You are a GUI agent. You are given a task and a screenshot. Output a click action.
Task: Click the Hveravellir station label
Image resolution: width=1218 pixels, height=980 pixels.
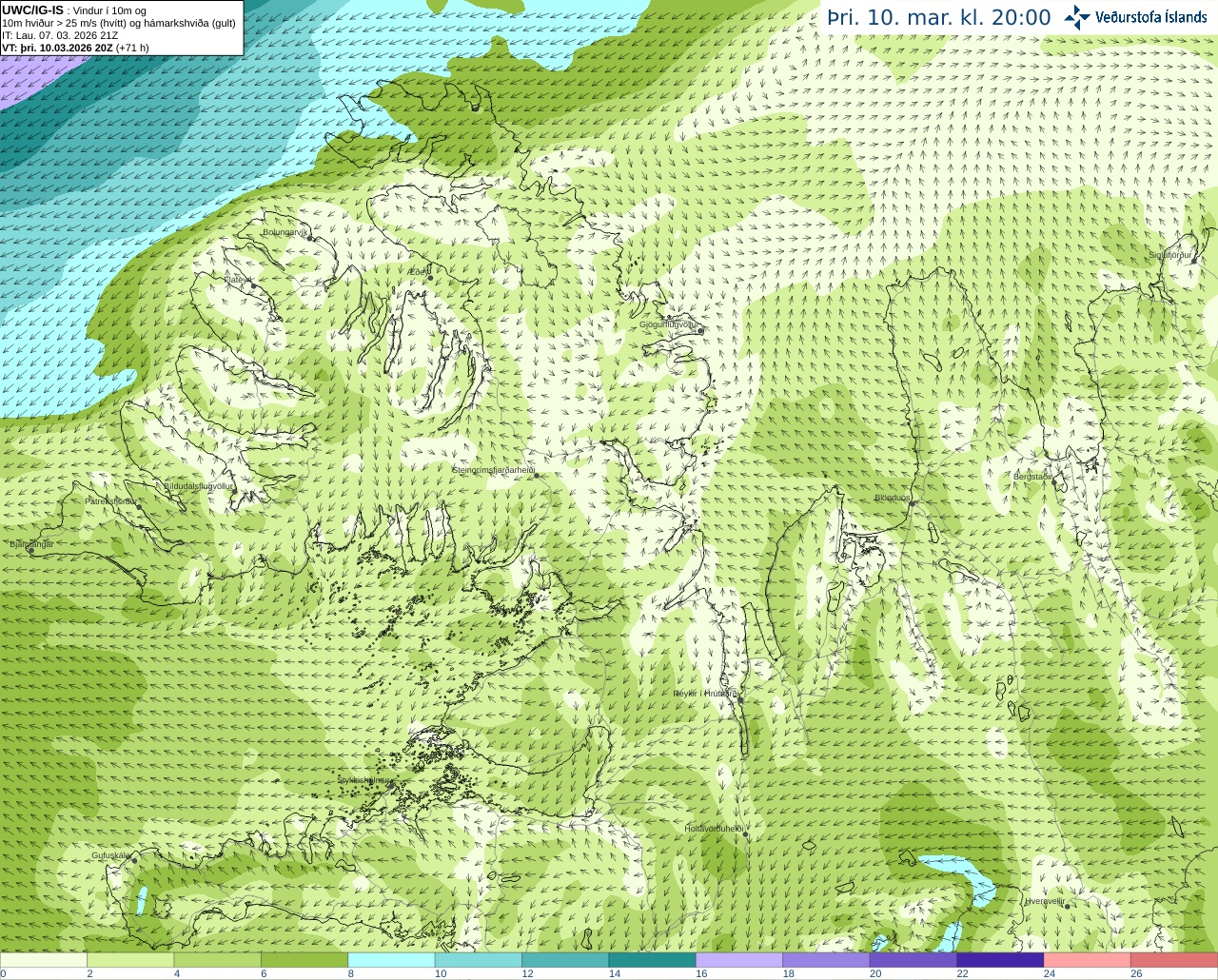pos(1044,900)
